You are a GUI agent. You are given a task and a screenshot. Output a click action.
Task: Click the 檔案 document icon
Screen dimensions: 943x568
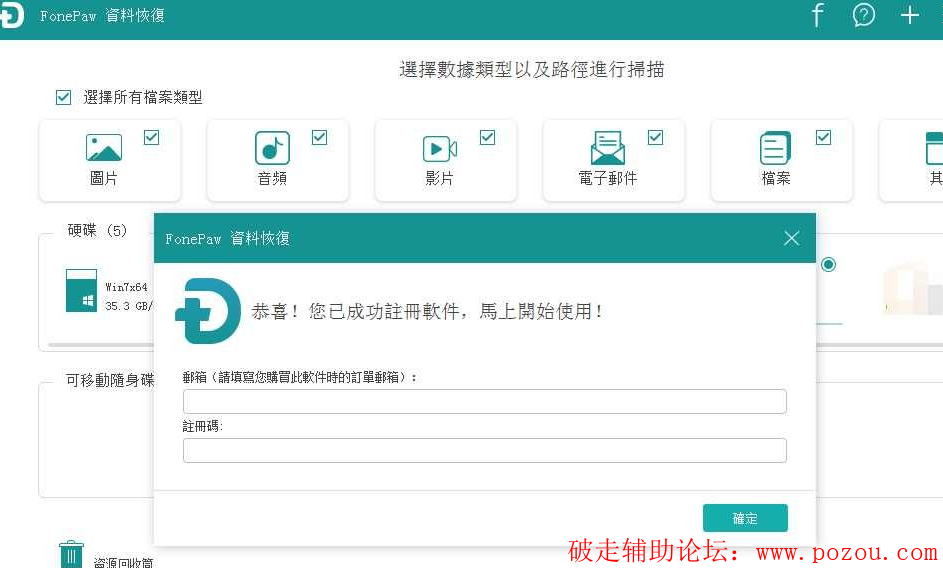[775, 148]
